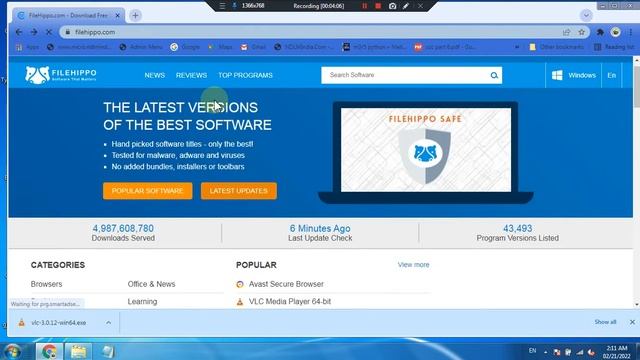Open VLC Media Player 64-bit link
The height and width of the screenshot is (360, 640).
tap(290, 302)
